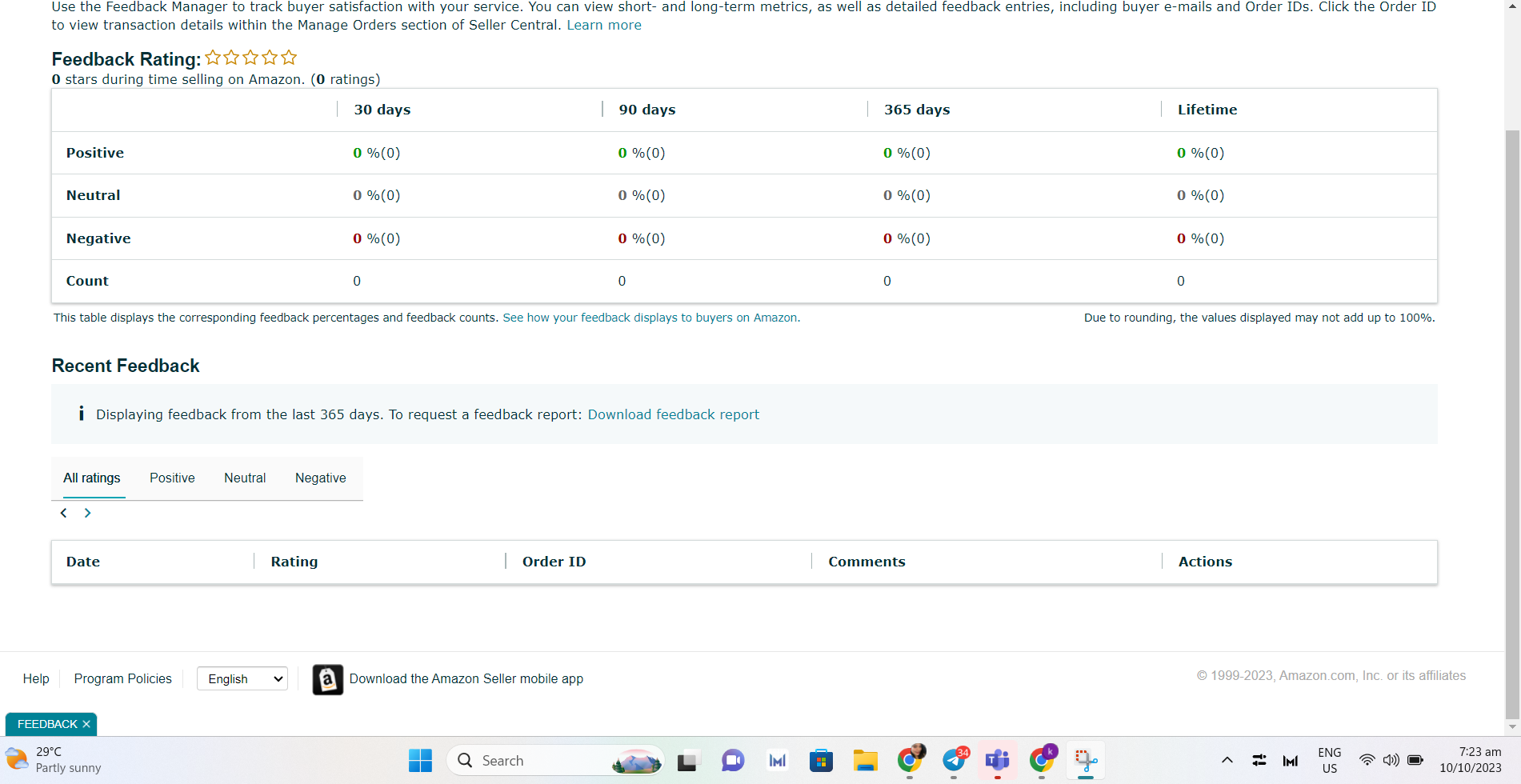Click the 30 days column header
The height and width of the screenshot is (784, 1521).
[382, 110]
